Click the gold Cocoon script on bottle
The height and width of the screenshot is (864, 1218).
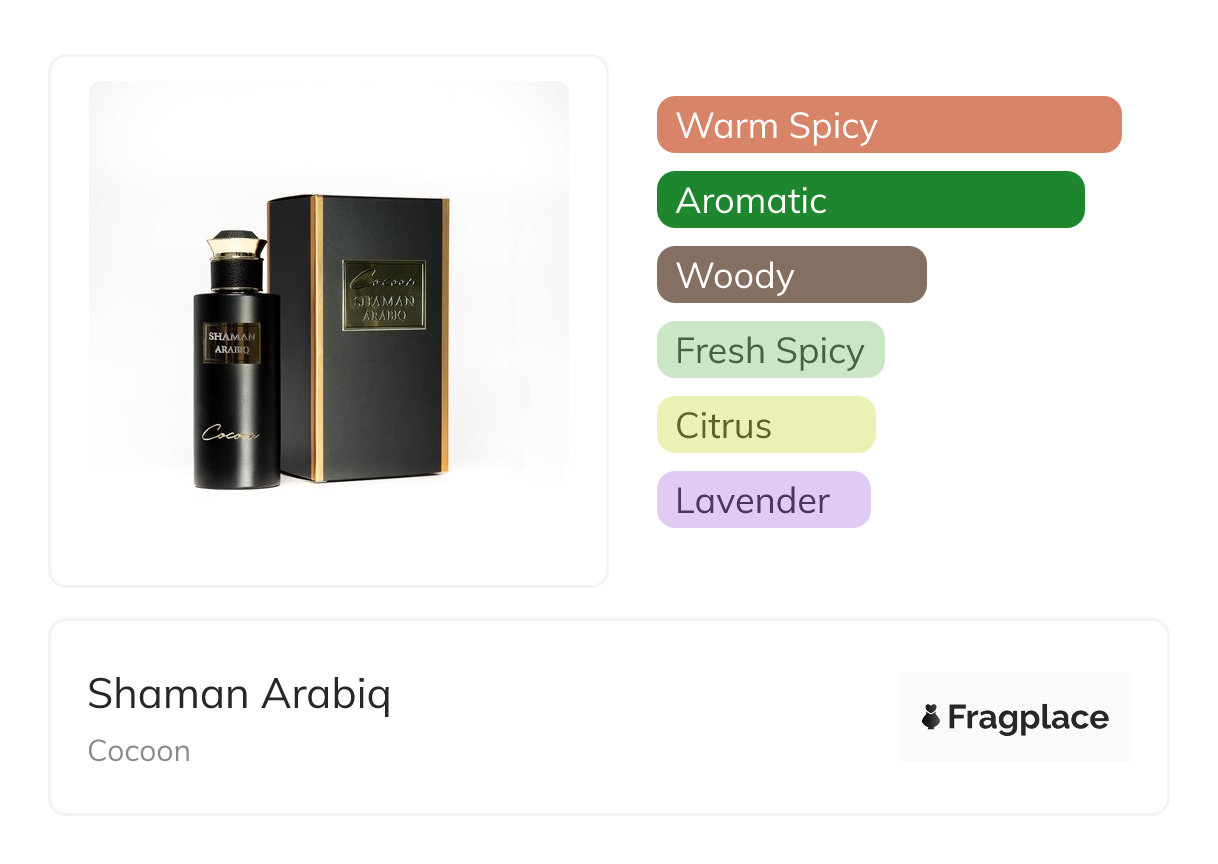coord(231,433)
